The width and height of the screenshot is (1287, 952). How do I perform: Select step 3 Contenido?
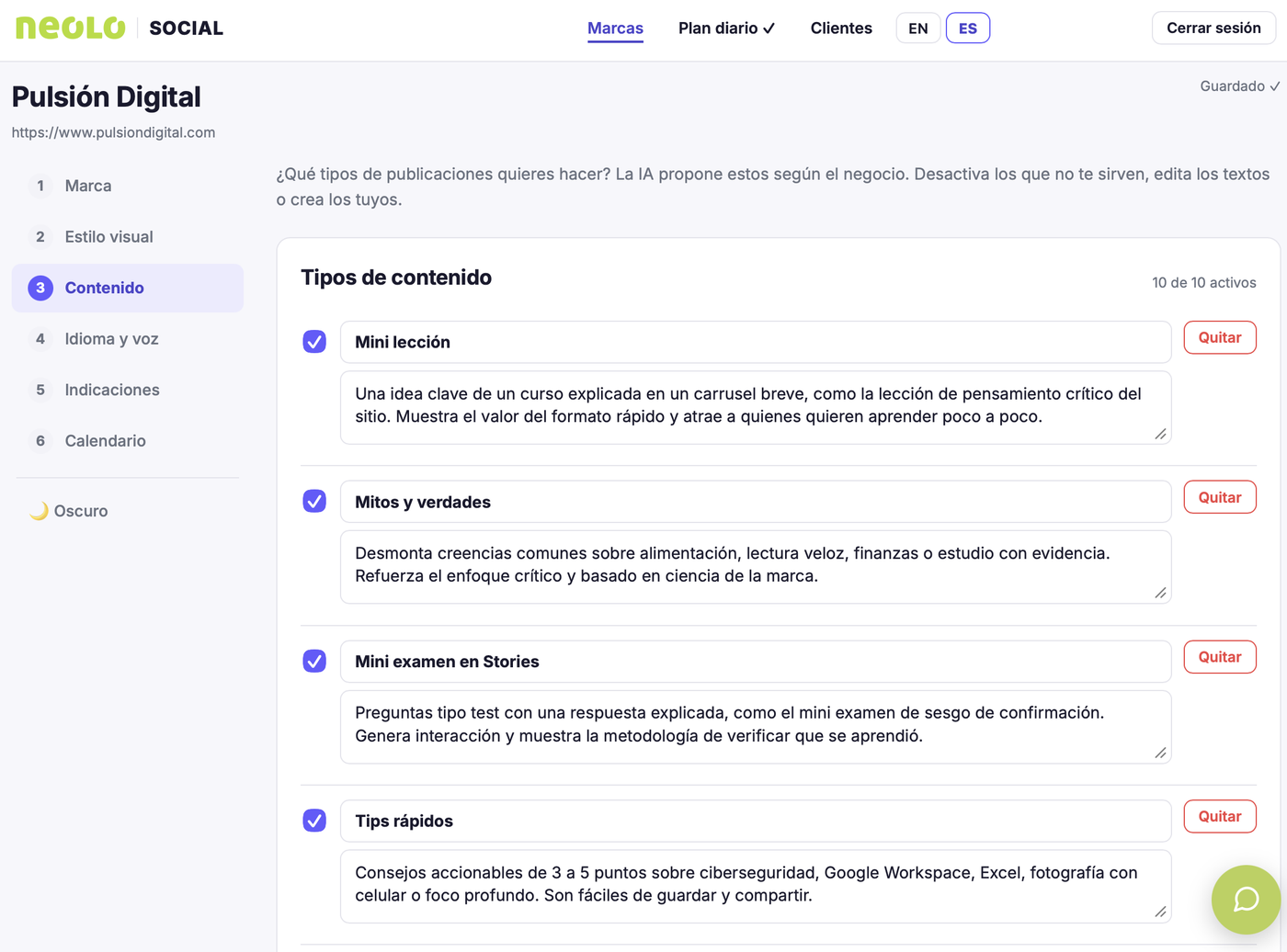(x=128, y=288)
